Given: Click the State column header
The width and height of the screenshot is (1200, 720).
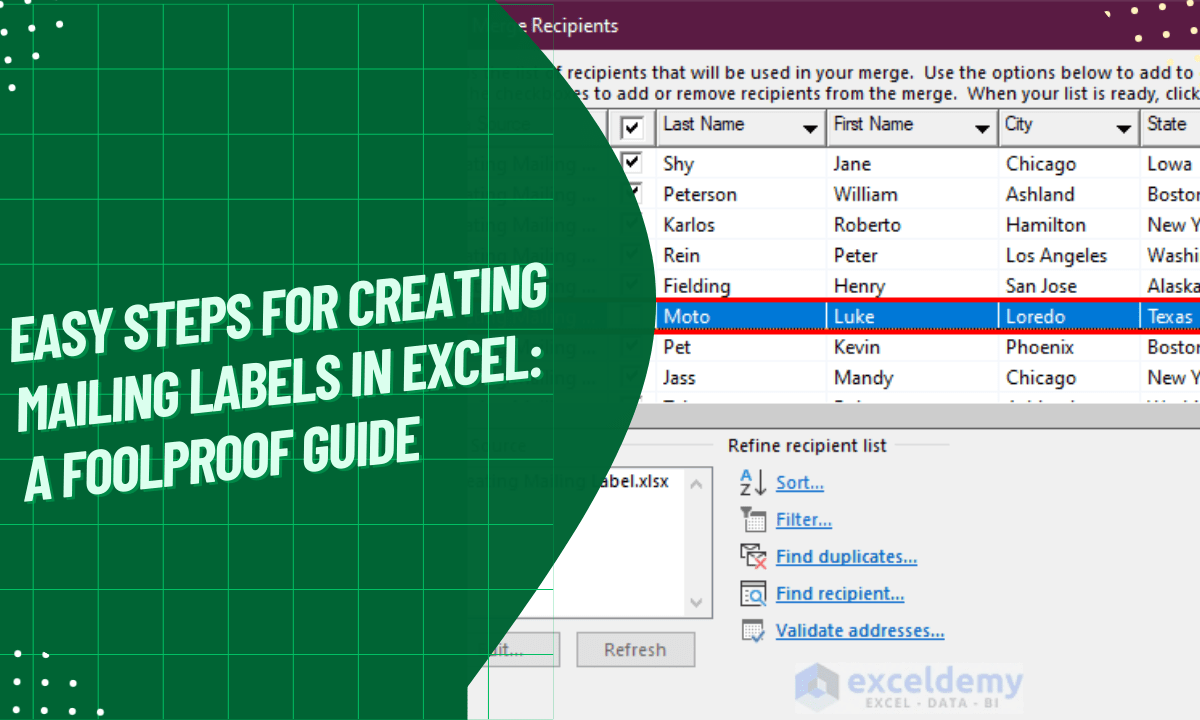Looking at the screenshot, I should [x=1170, y=125].
